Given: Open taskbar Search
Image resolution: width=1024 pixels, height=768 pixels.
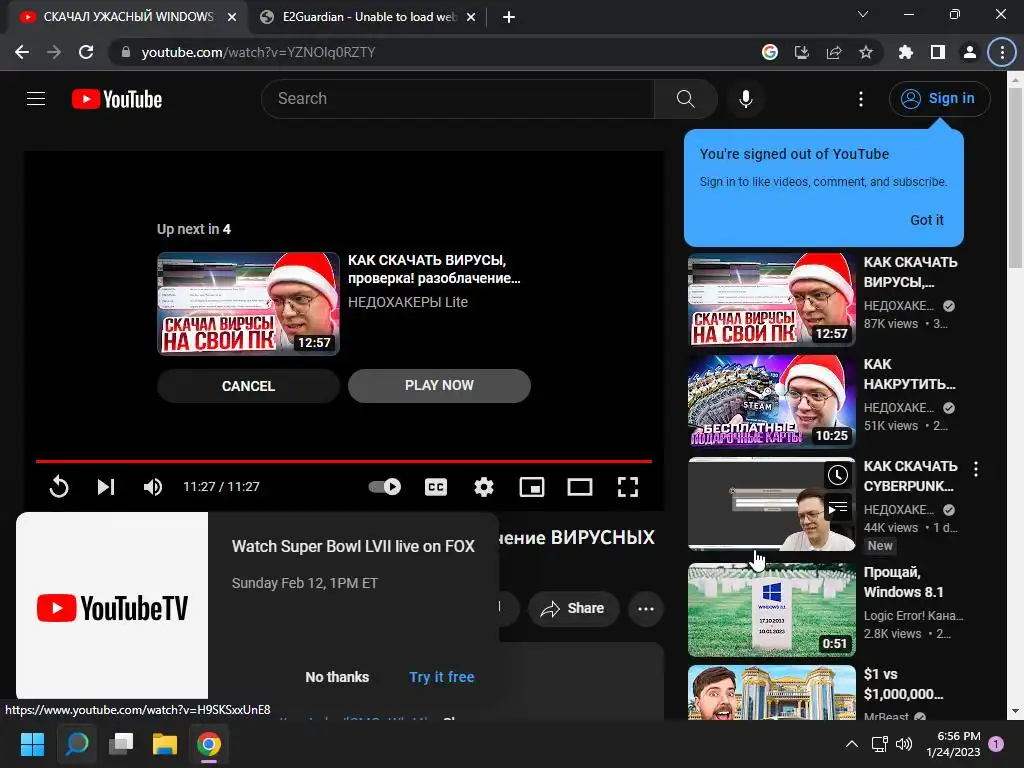Looking at the screenshot, I should (77, 744).
